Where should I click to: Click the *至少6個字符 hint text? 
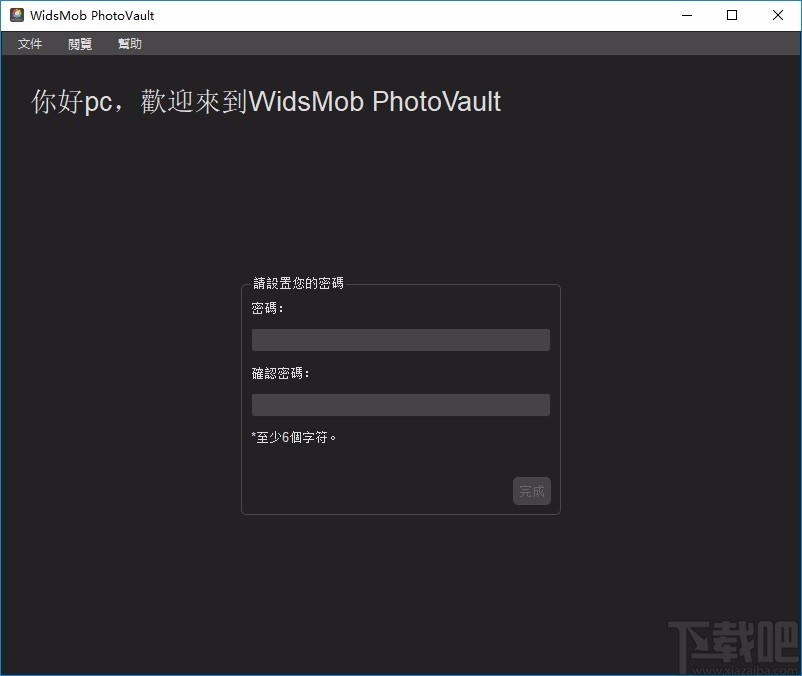(x=295, y=437)
